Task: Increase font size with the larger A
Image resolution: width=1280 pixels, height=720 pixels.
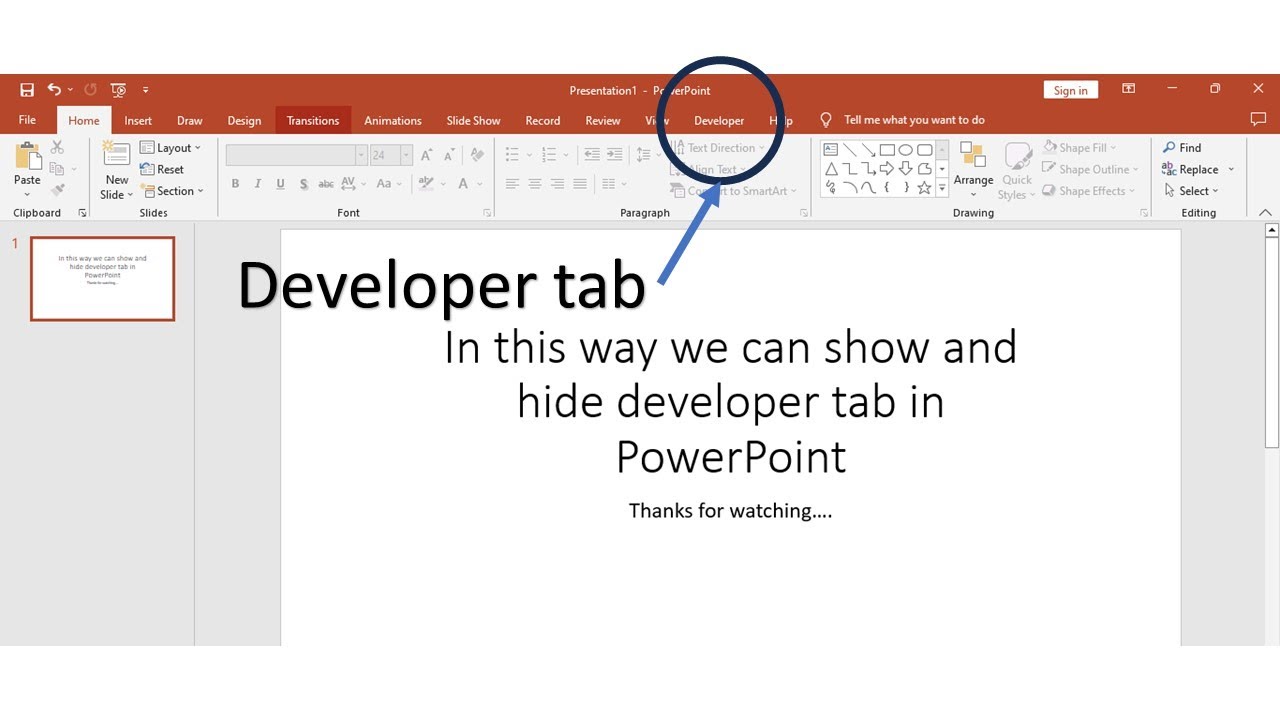Action: click(x=427, y=155)
